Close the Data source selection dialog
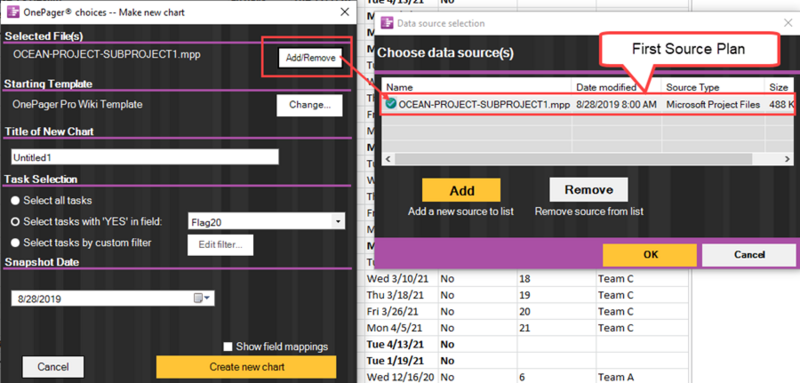800x383 pixels. 788,22
